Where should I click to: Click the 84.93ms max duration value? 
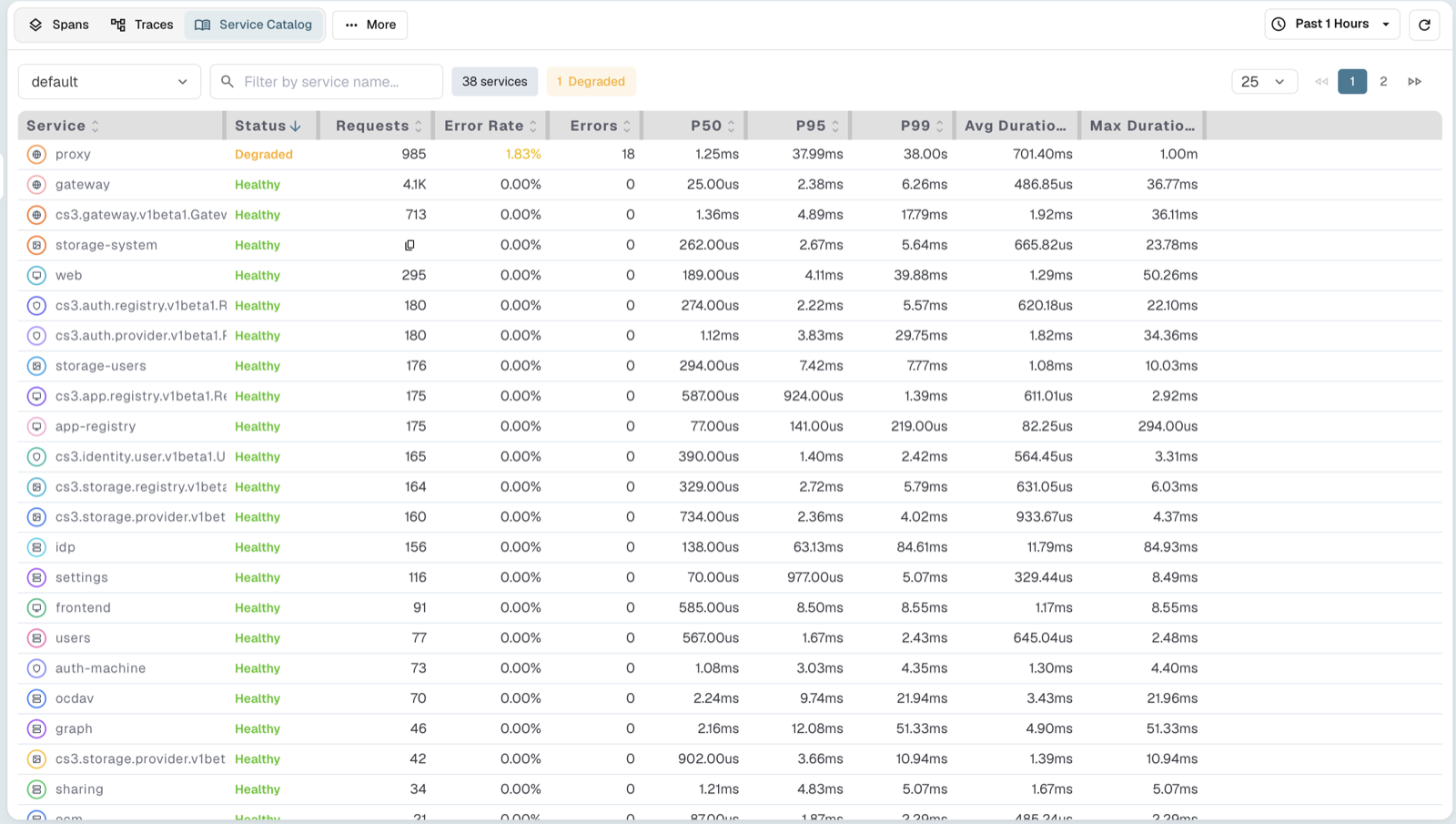point(1170,547)
